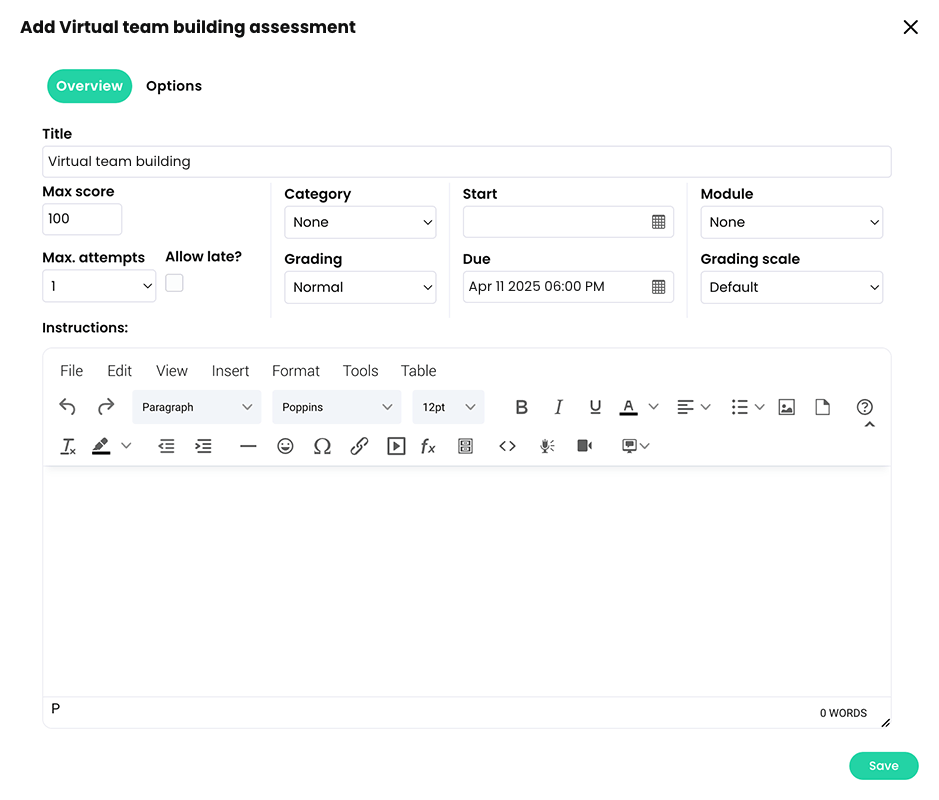Open the Category dropdown
This screenshot has width=939, height=800.
[360, 222]
